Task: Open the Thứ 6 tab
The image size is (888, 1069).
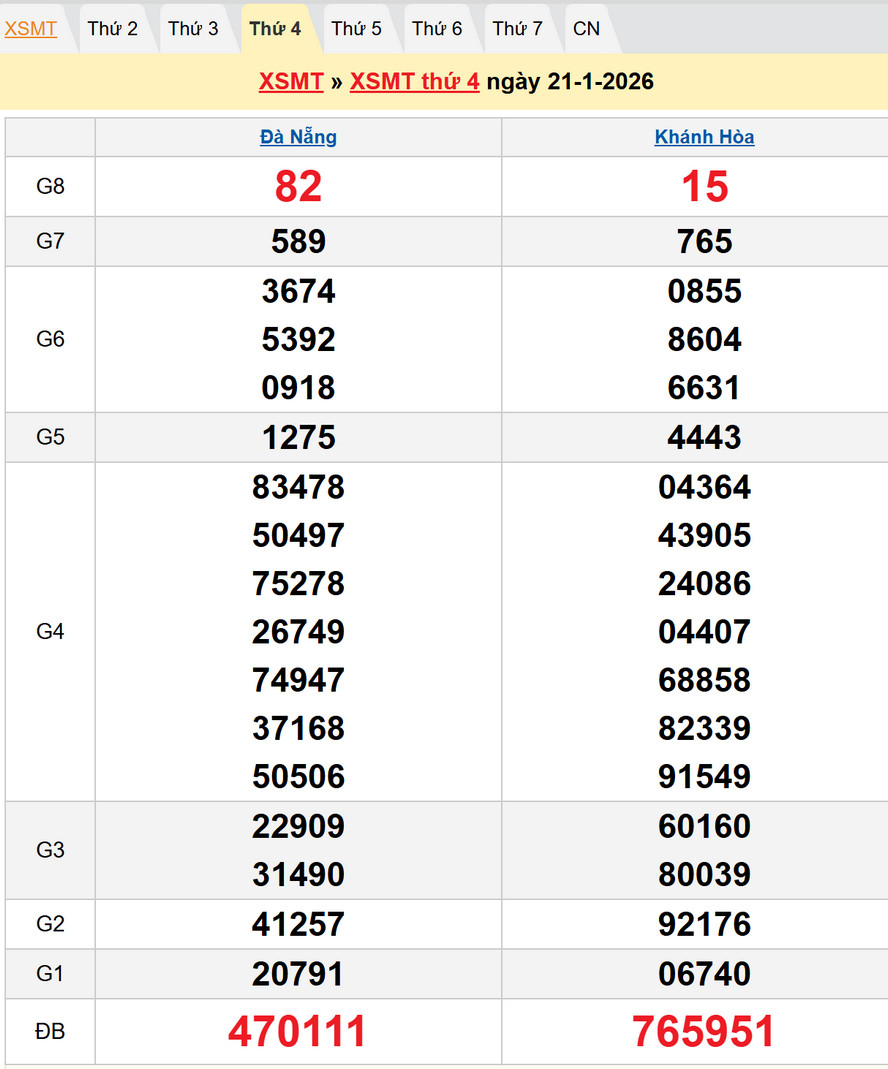Action: click(437, 29)
